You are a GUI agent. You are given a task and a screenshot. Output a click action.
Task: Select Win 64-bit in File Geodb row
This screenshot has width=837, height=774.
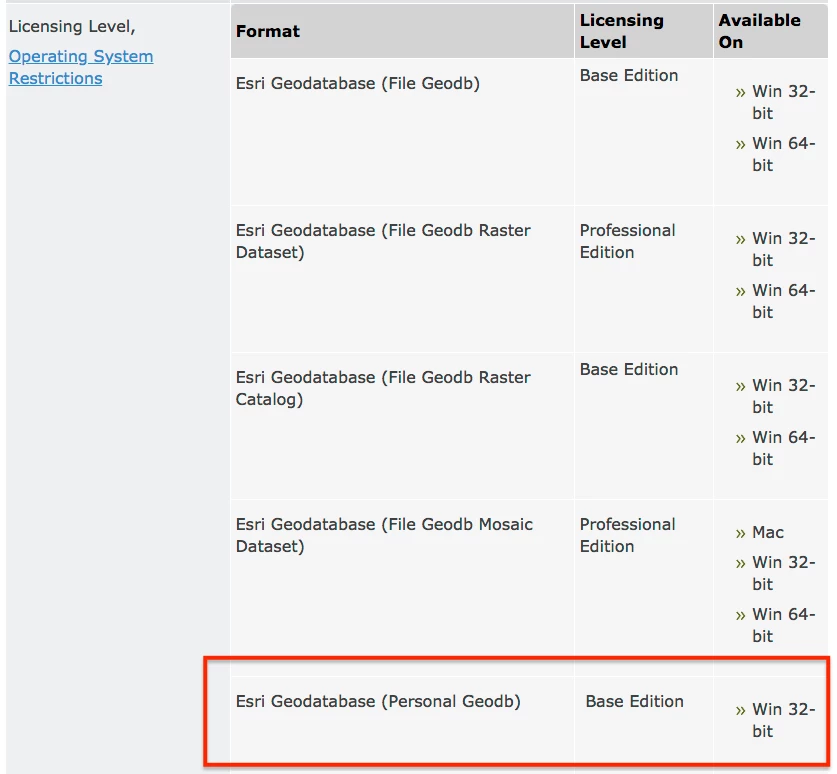click(x=784, y=154)
